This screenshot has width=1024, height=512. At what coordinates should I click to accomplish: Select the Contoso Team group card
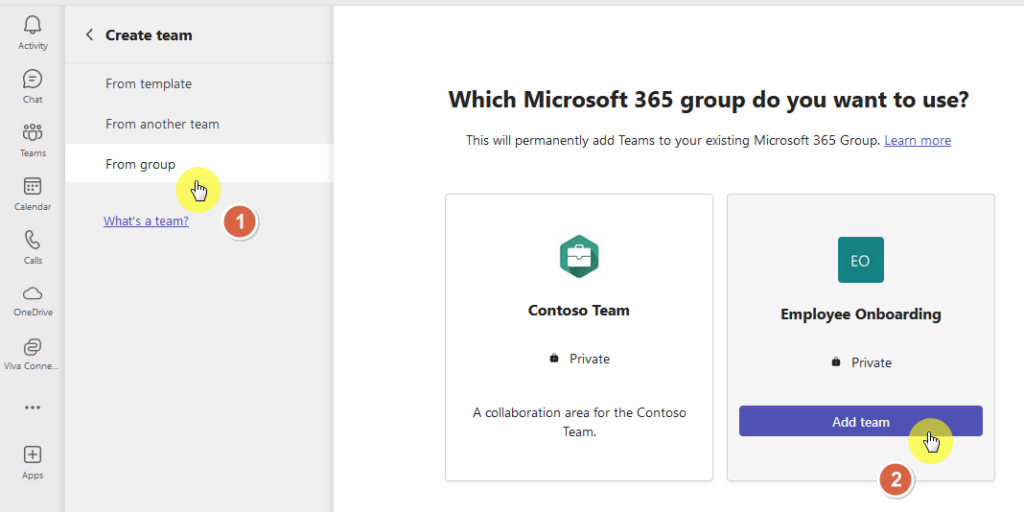[x=579, y=337]
